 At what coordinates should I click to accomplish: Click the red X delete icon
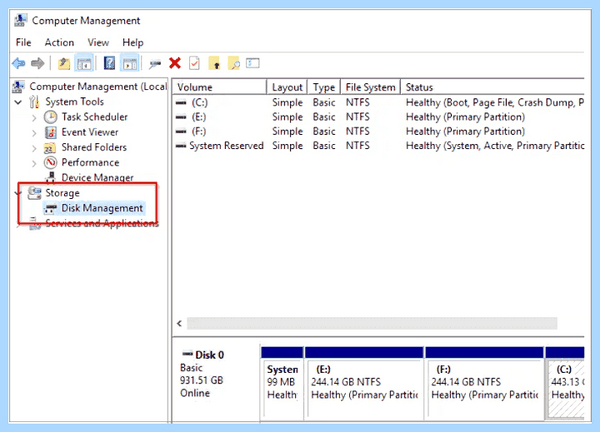coord(175,63)
